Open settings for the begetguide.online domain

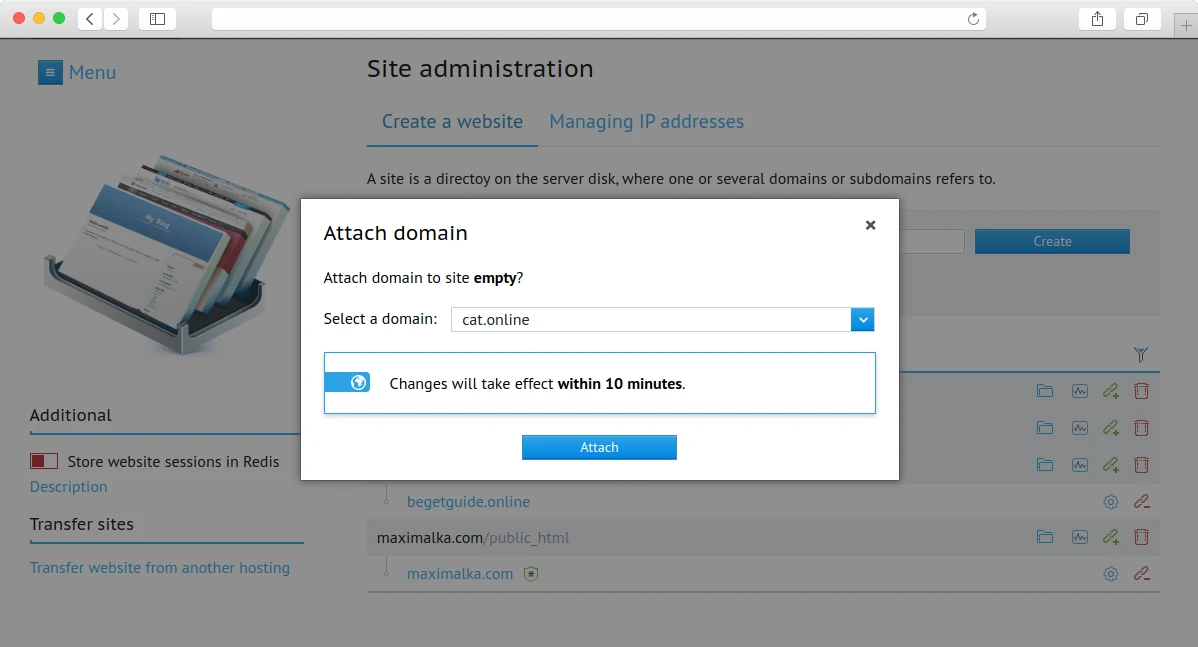[1110, 501]
